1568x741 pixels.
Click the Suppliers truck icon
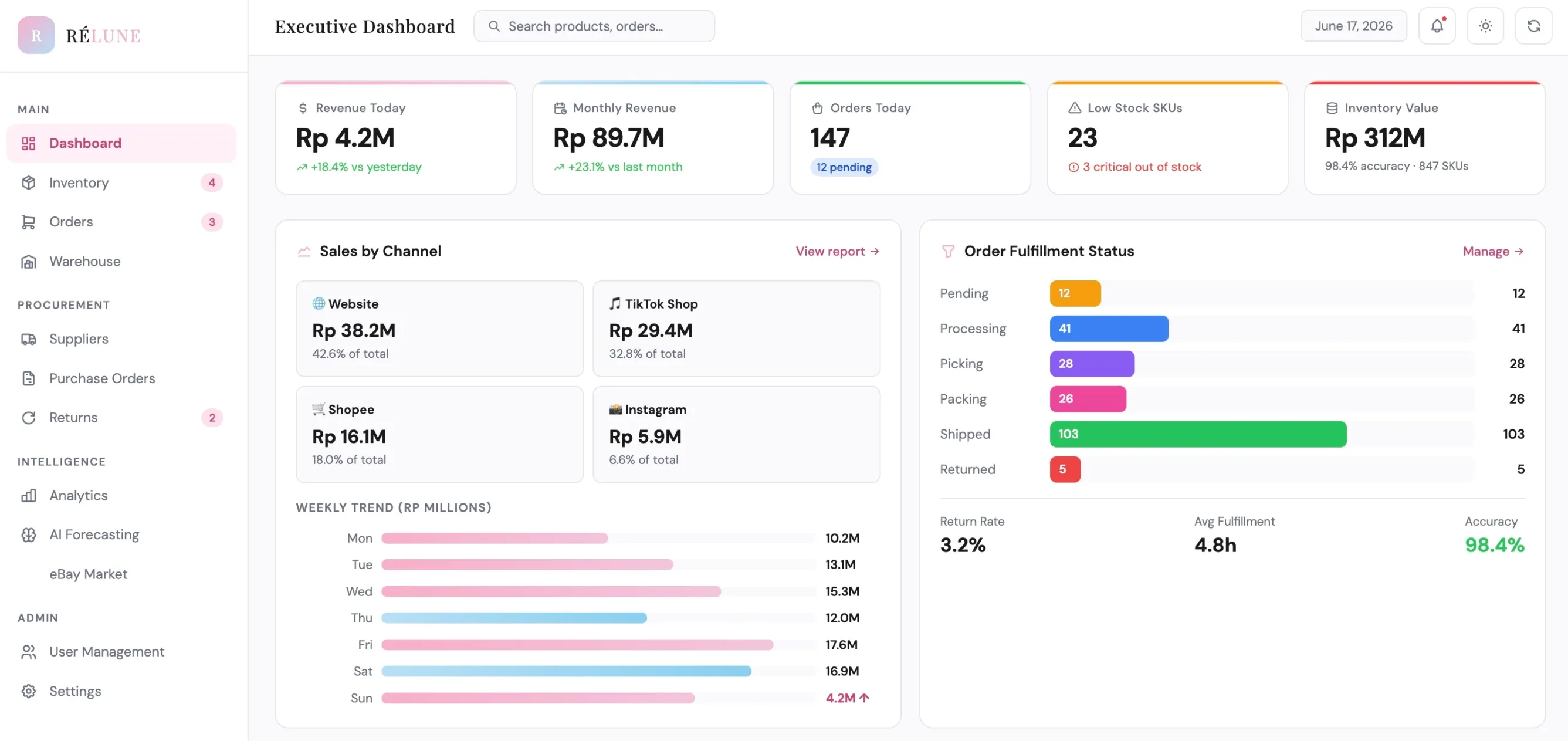coord(29,339)
